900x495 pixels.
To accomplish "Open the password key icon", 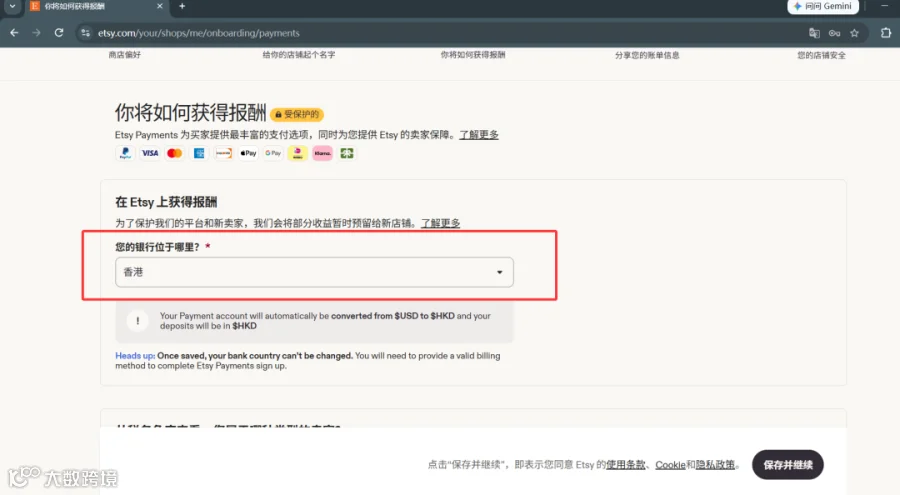I will tap(835, 33).
